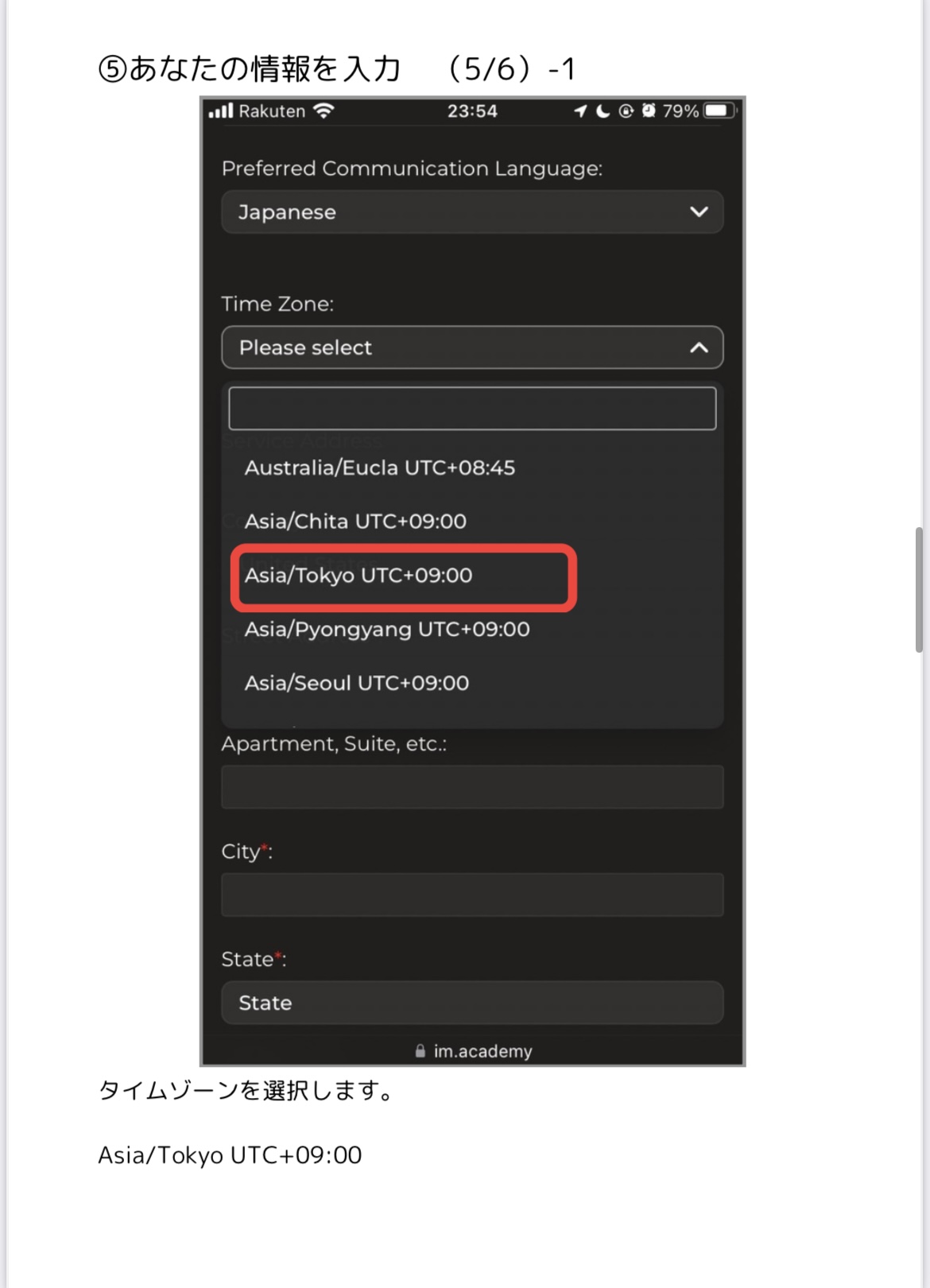Open the Preferred Communication Language dropdown

pyautogui.click(x=472, y=212)
